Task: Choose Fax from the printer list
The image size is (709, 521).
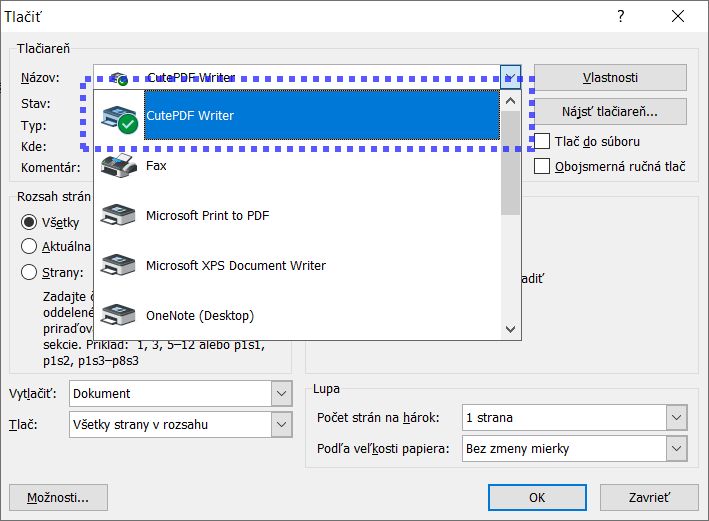Action: pos(297,166)
